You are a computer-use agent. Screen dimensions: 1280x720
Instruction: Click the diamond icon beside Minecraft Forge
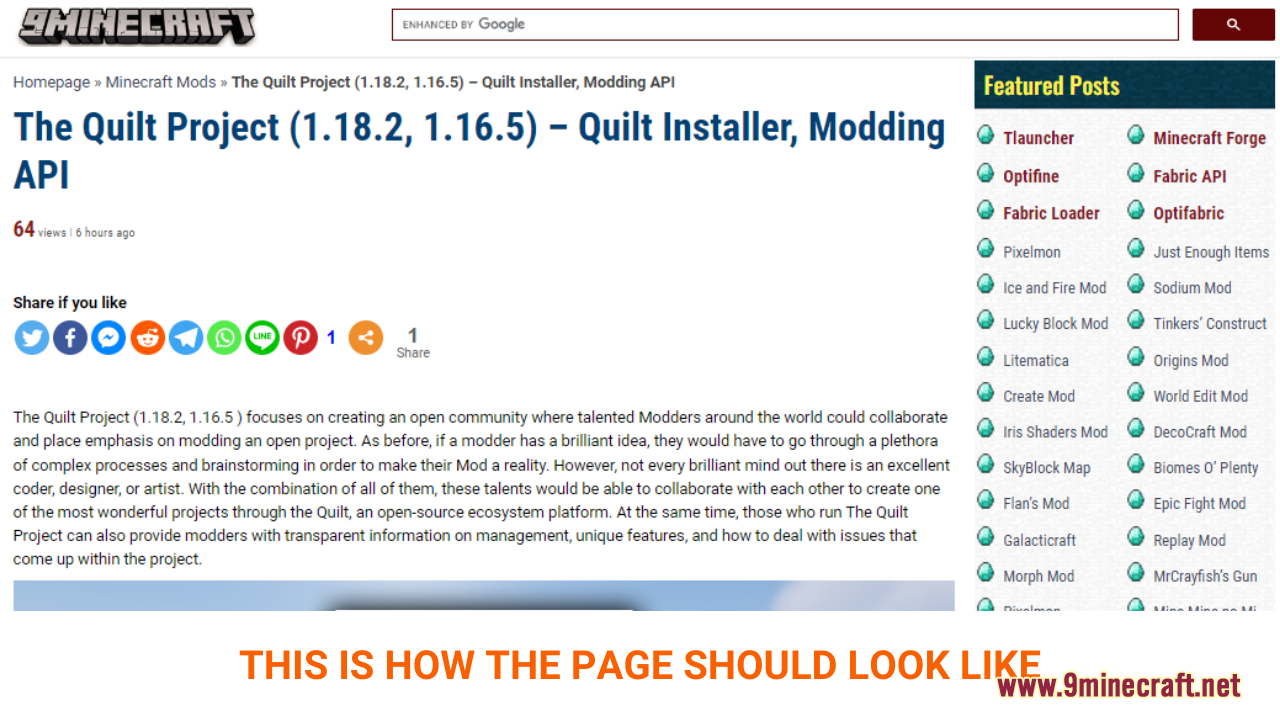(x=1136, y=136)
